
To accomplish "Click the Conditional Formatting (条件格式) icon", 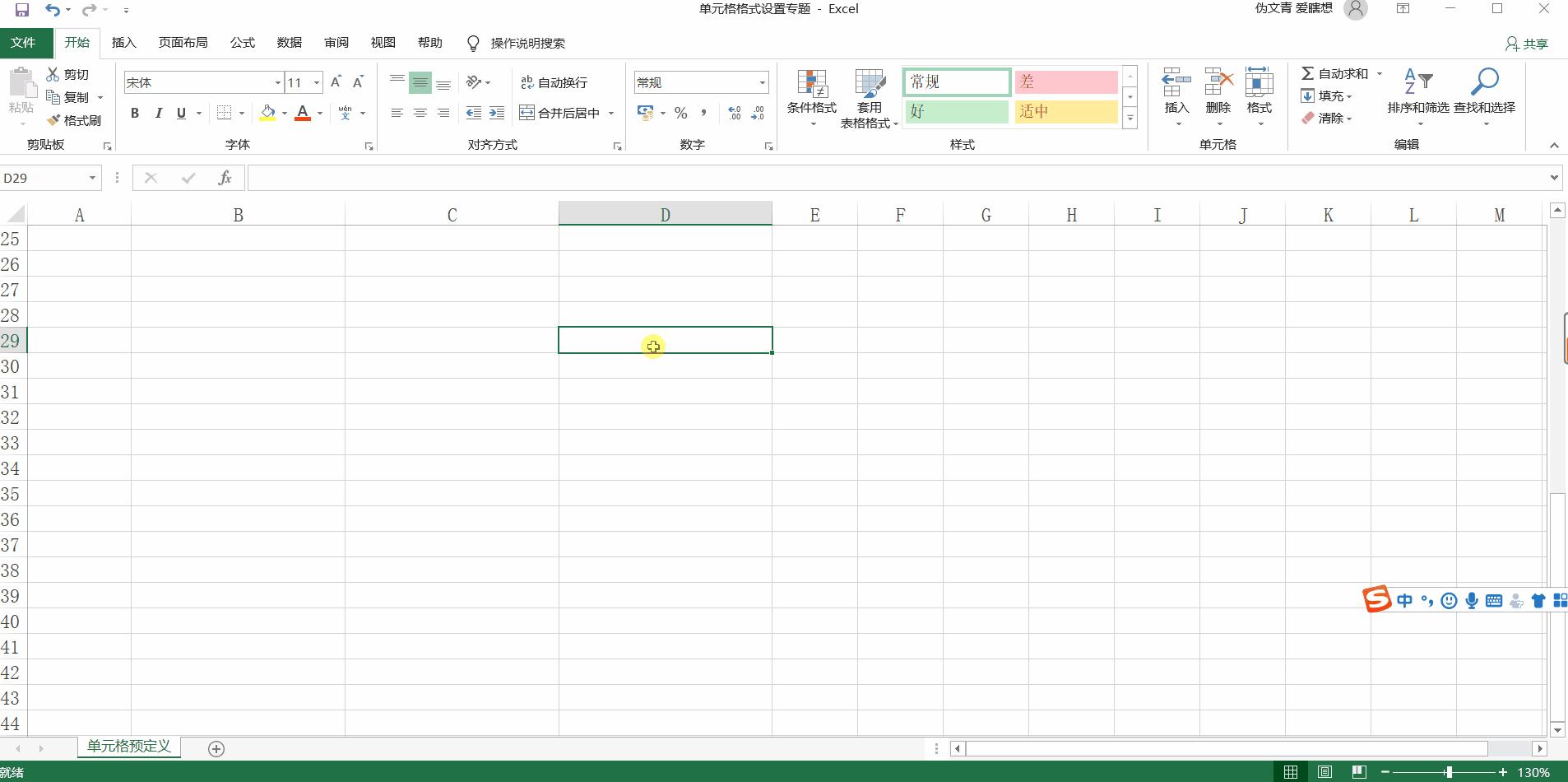I will tap(811, 83).
